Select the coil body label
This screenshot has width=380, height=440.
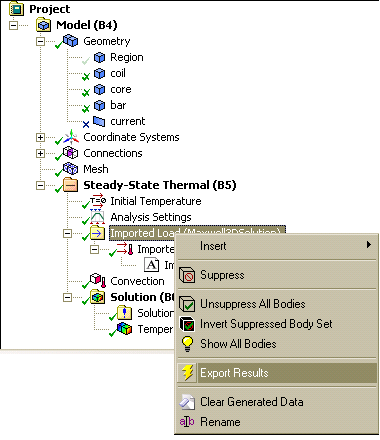(118, 73)
